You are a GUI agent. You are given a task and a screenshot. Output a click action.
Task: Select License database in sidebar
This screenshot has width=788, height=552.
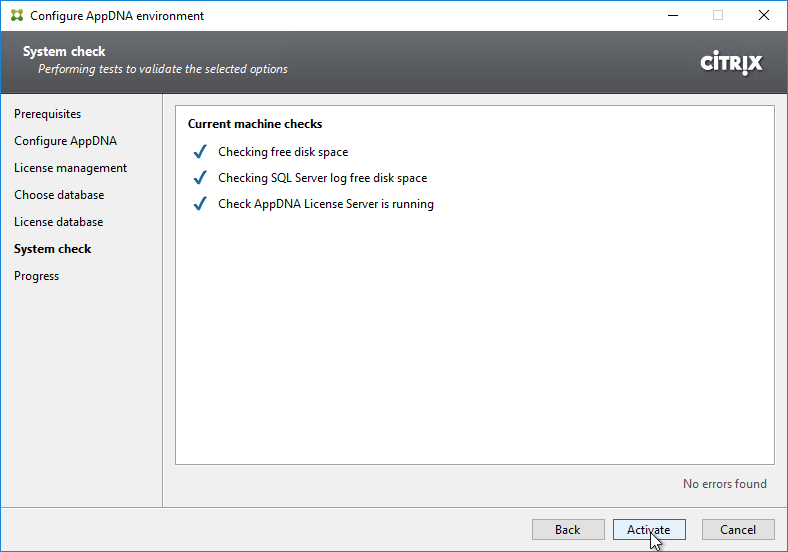pyautogui.click(x=58, y=222)
